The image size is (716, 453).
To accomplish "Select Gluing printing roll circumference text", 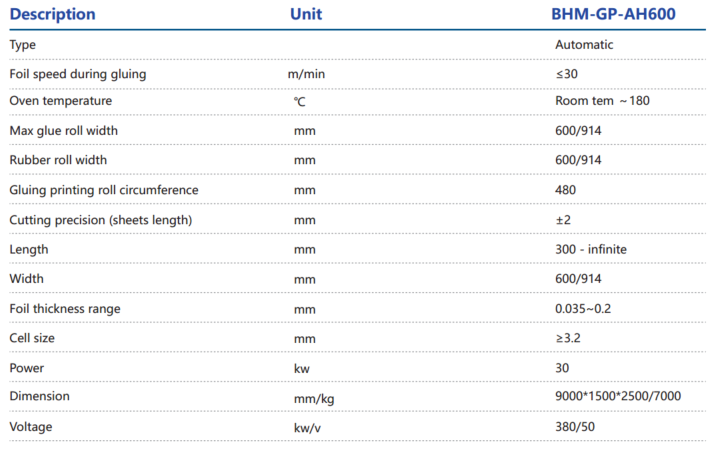I will point(104,190).
